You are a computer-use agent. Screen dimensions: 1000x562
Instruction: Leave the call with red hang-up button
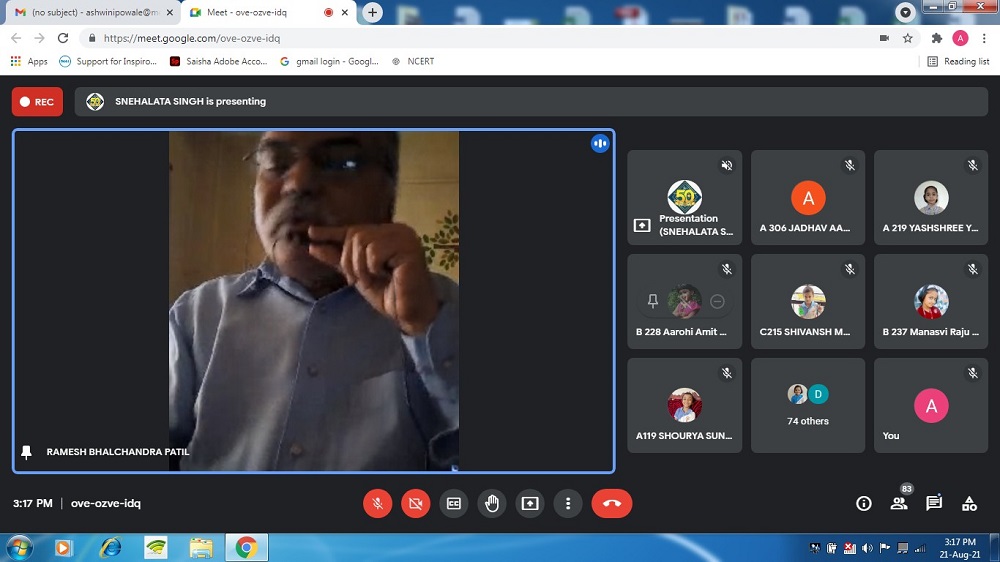click(611, 503)
